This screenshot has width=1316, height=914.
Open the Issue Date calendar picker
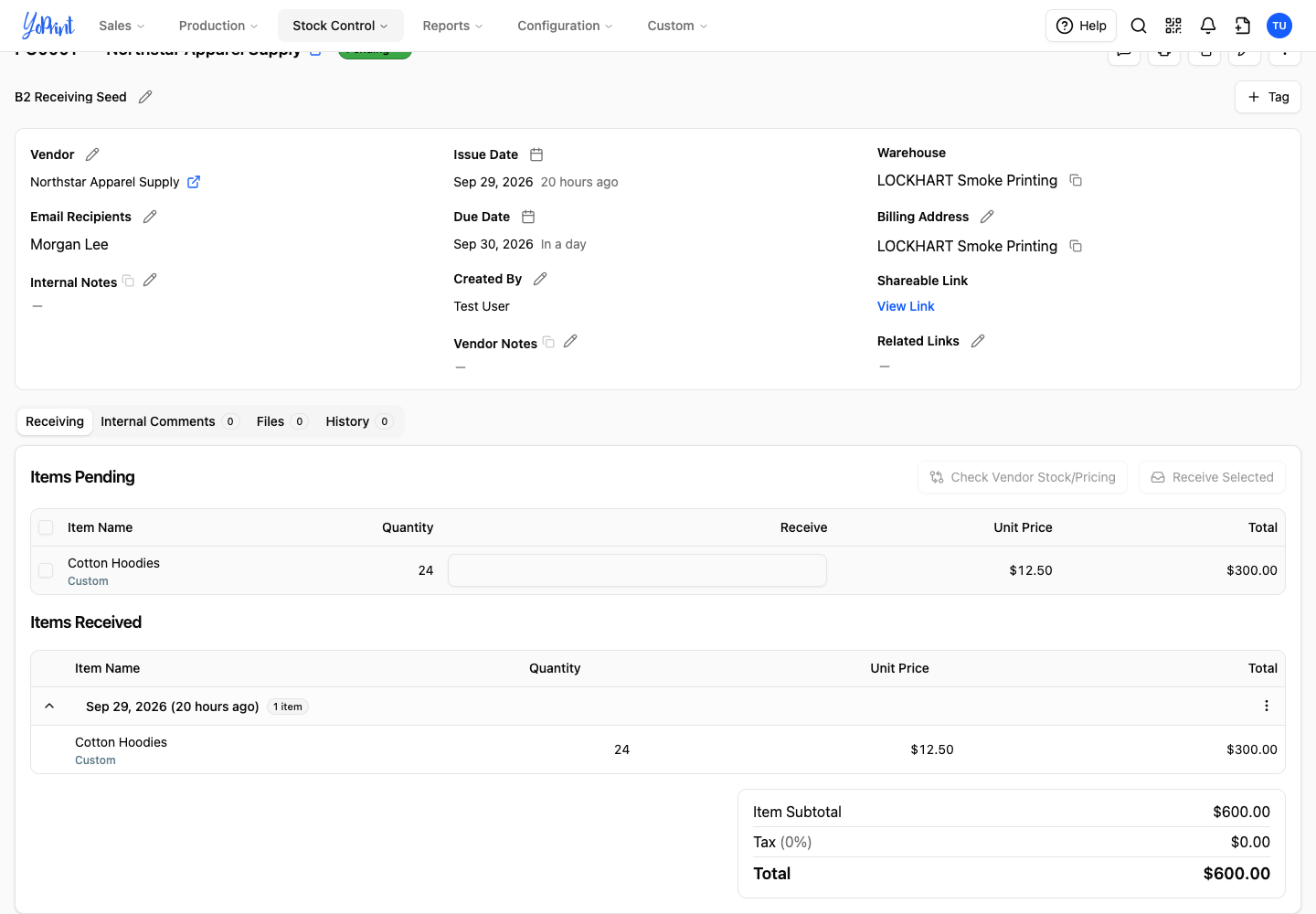tap(536, 154)
